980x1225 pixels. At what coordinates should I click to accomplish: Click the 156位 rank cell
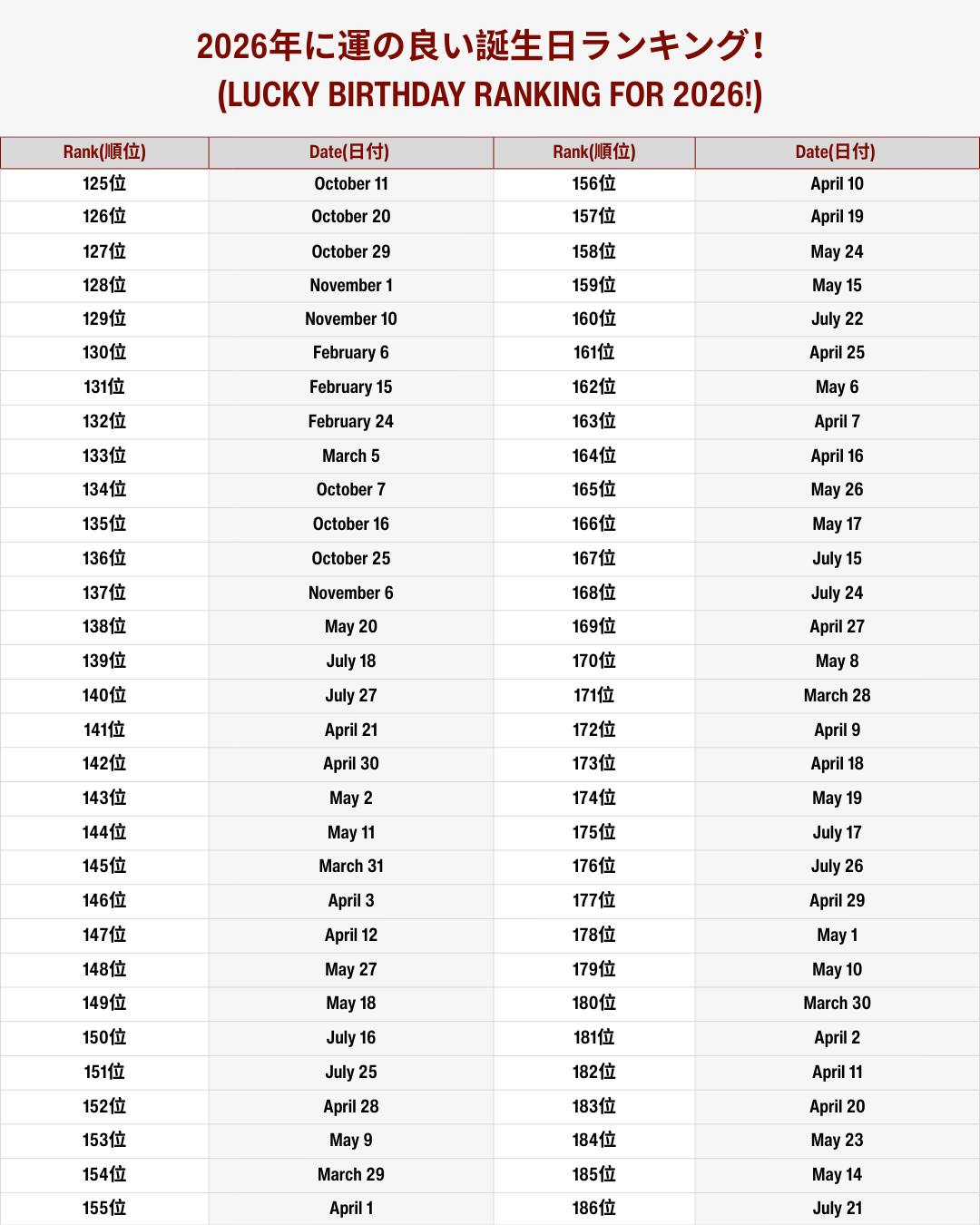(x=594, y=184)
